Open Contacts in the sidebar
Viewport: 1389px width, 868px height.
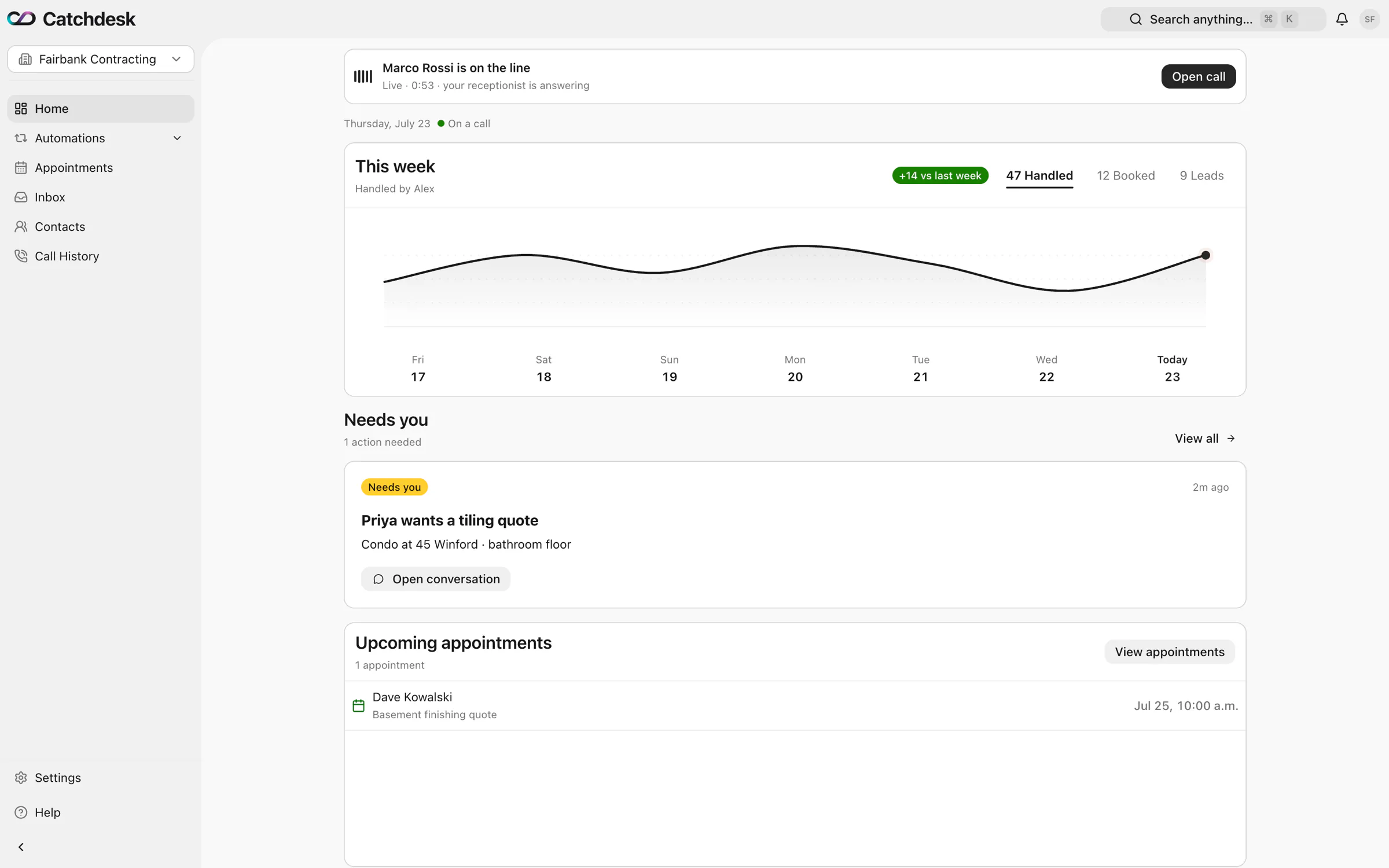pyautogui.click(x=101, y=227)
